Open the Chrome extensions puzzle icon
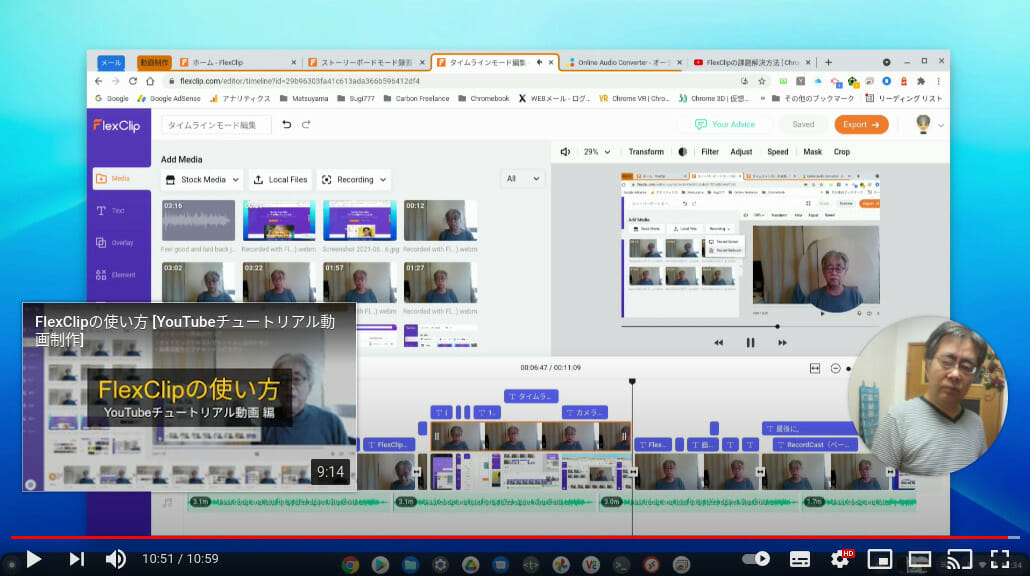 pos(921,81)
